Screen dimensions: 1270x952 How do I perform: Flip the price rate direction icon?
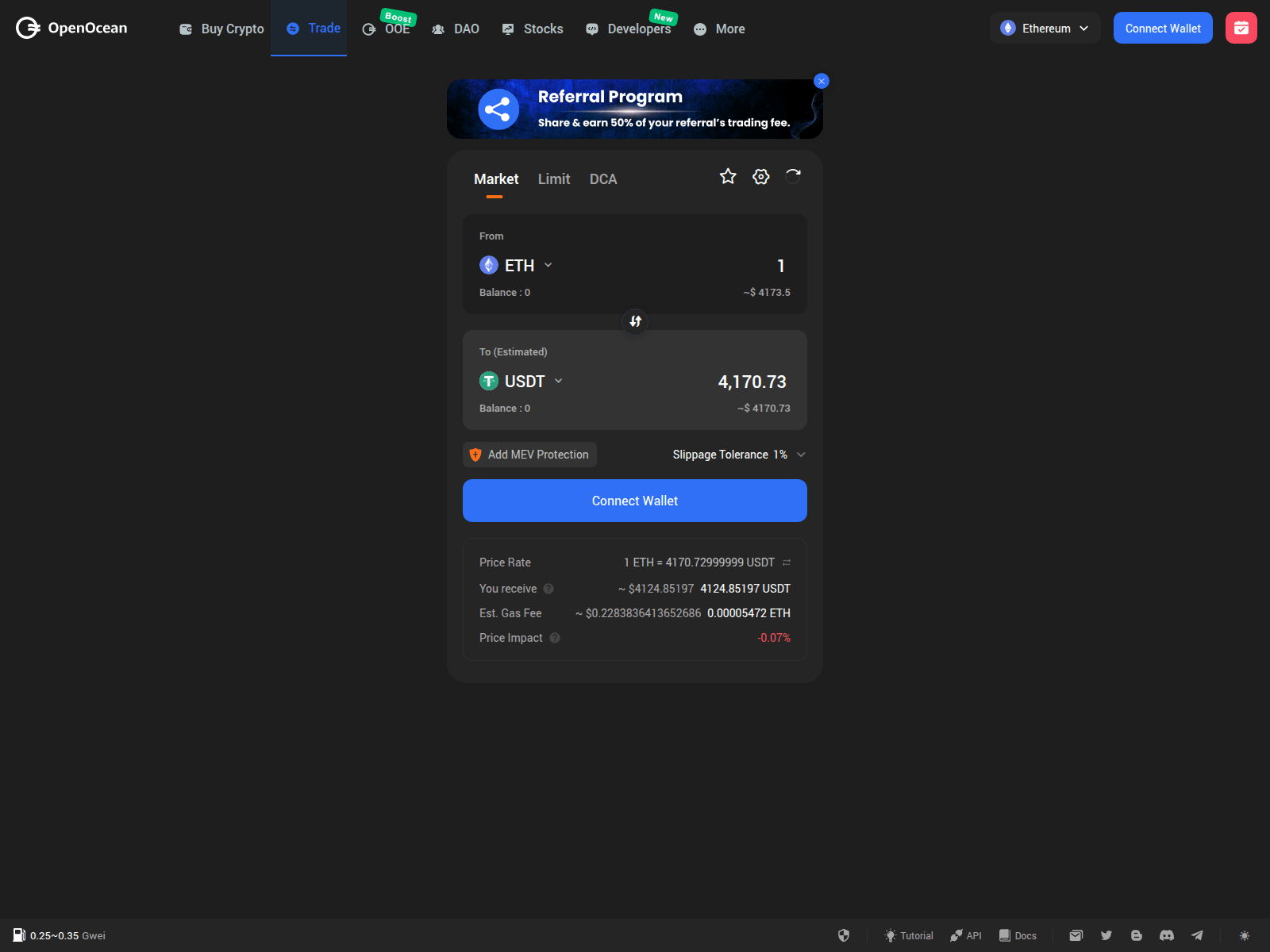pyautogui.click(x=787, y=562)
